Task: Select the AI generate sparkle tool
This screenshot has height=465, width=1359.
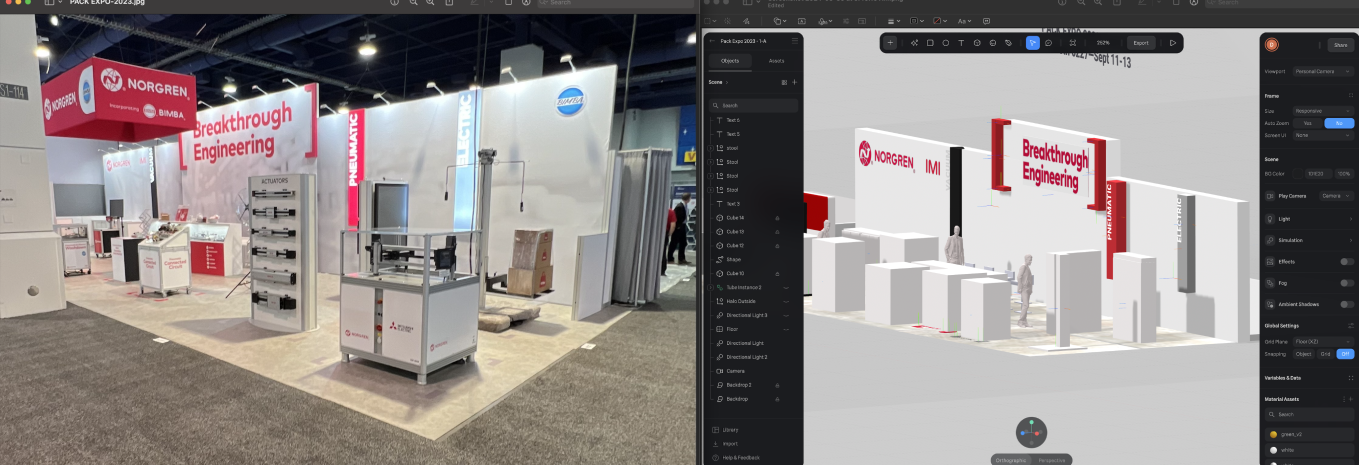Action: coord(914,43)
